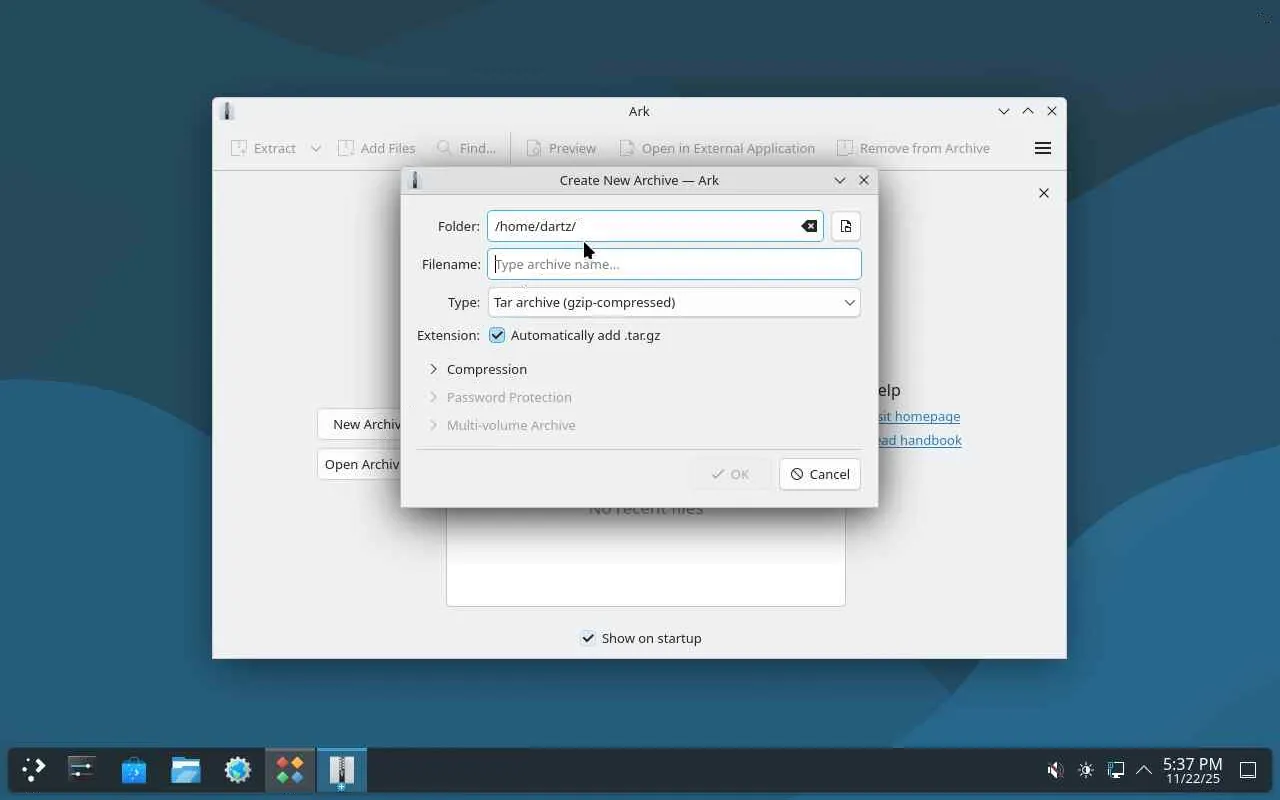Open the gear settings app in taskbar
This screenshot has width=1280, height=800.
tap(238, 770)
